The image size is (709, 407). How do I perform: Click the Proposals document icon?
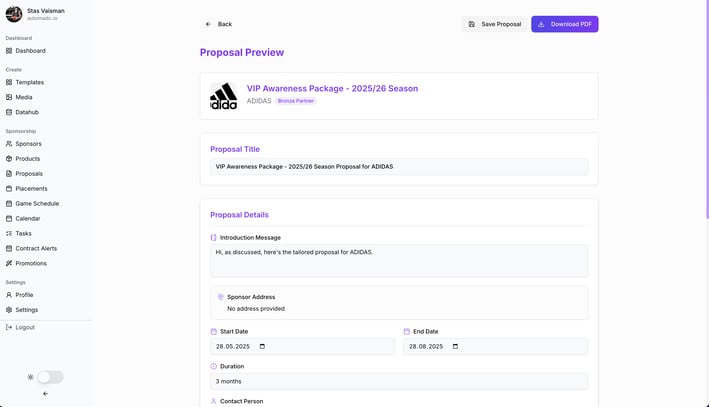click(x=9, y=174)
